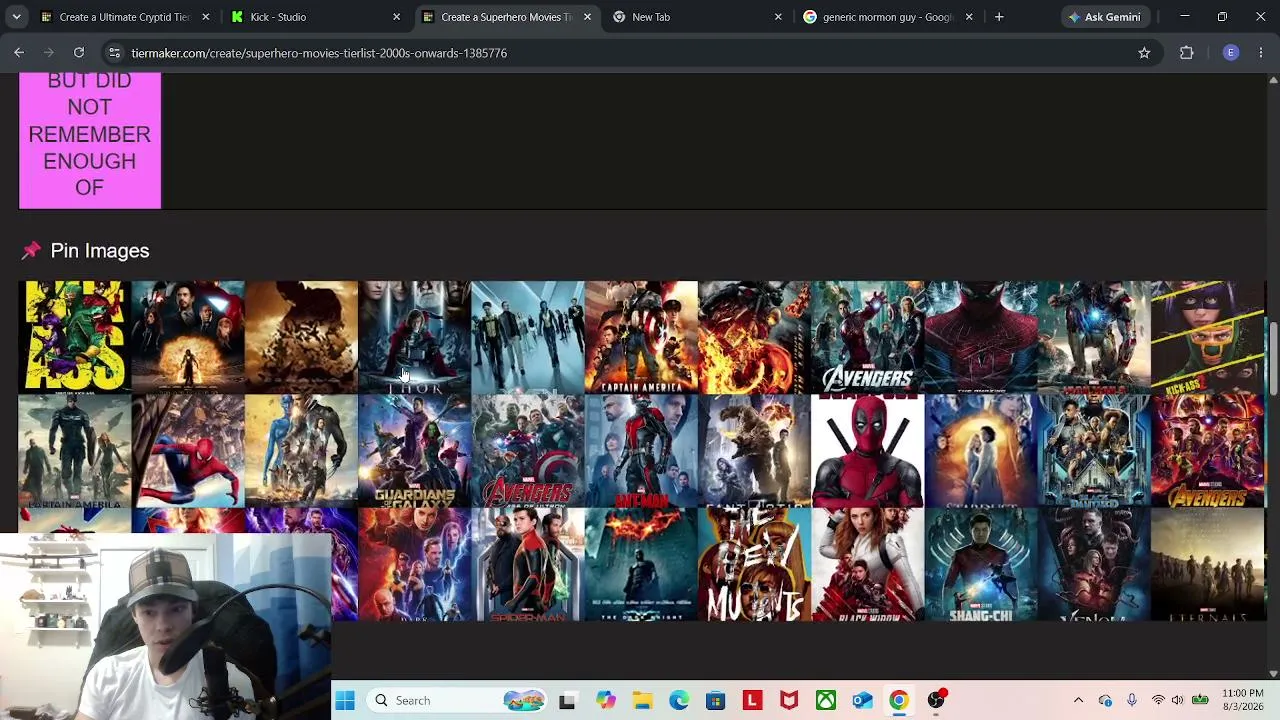Select The New Mutants poster
Viewport: 1280px width, 720px height.
pyautogui.click(x=754, y=564)
